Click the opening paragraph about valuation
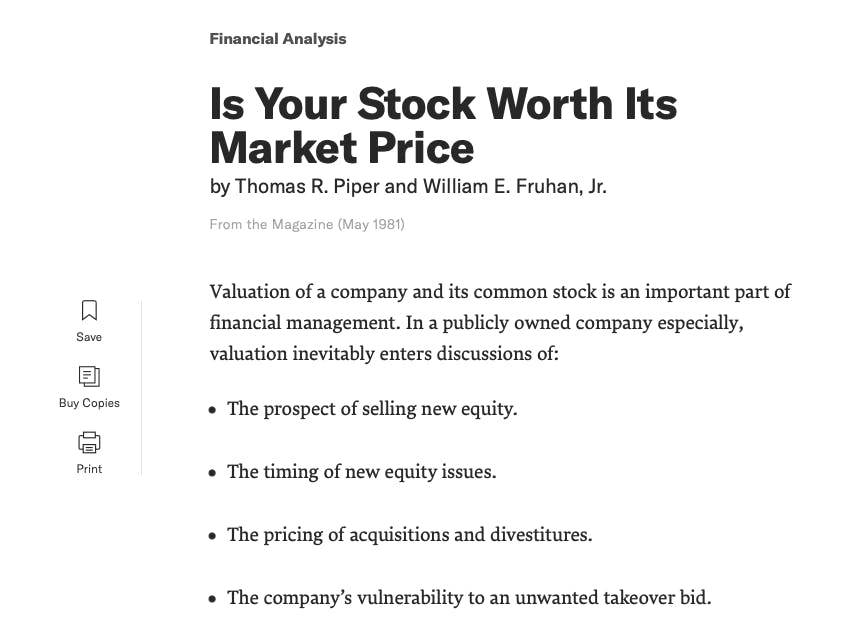The width and height of the screenshot is (856, 641). 500,323
